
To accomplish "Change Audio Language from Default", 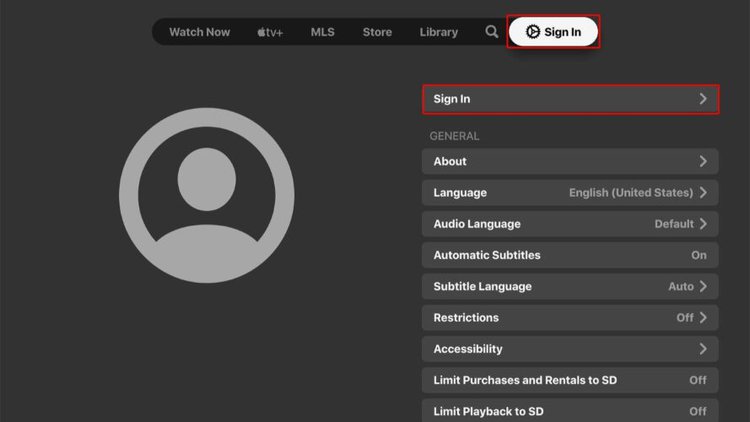I will (570, 224).
